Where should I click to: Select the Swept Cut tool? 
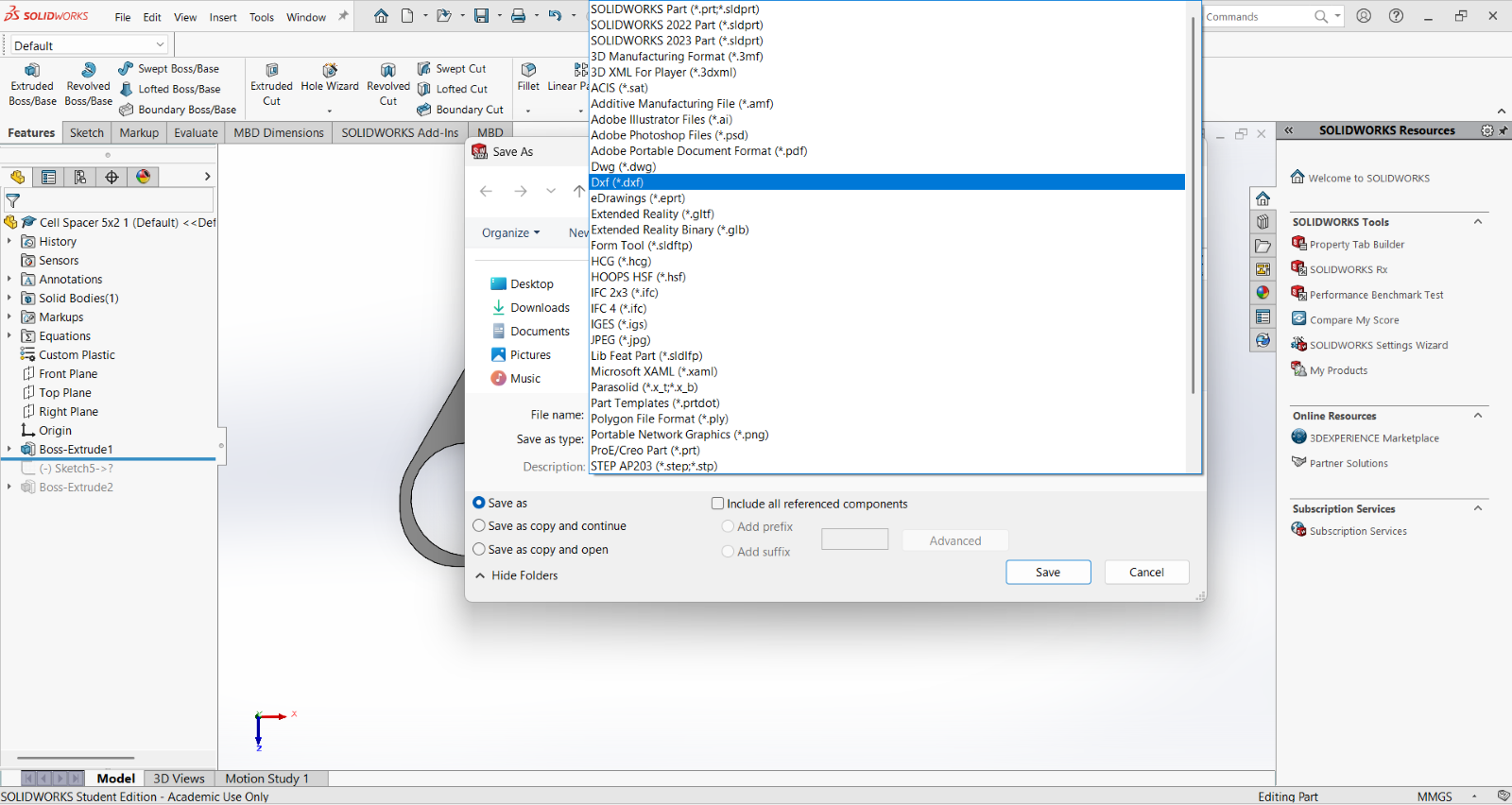click(x=452, y=69)
